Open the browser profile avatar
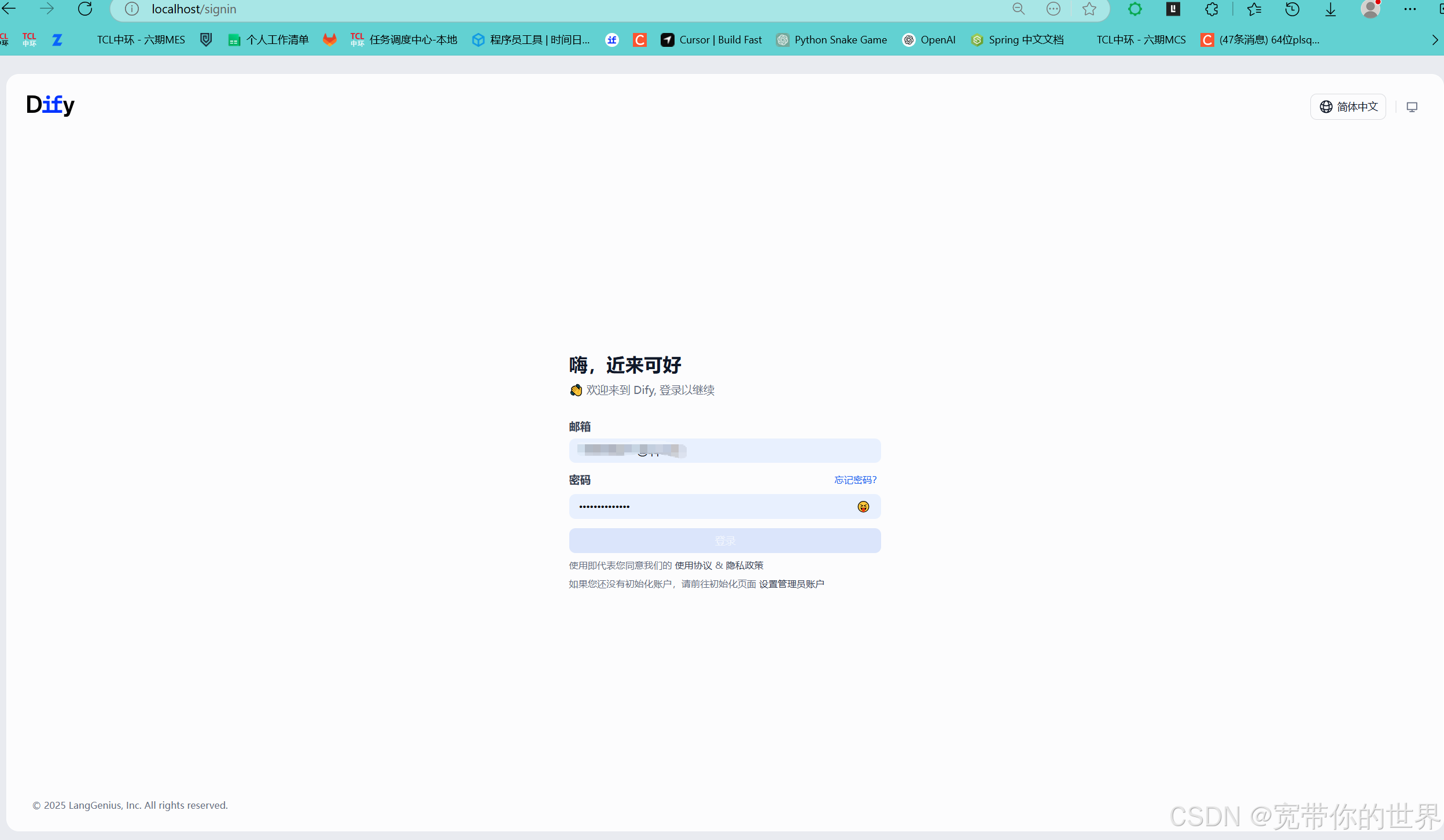Viewport: 1444px width, 840px height. click(1371, 9)
